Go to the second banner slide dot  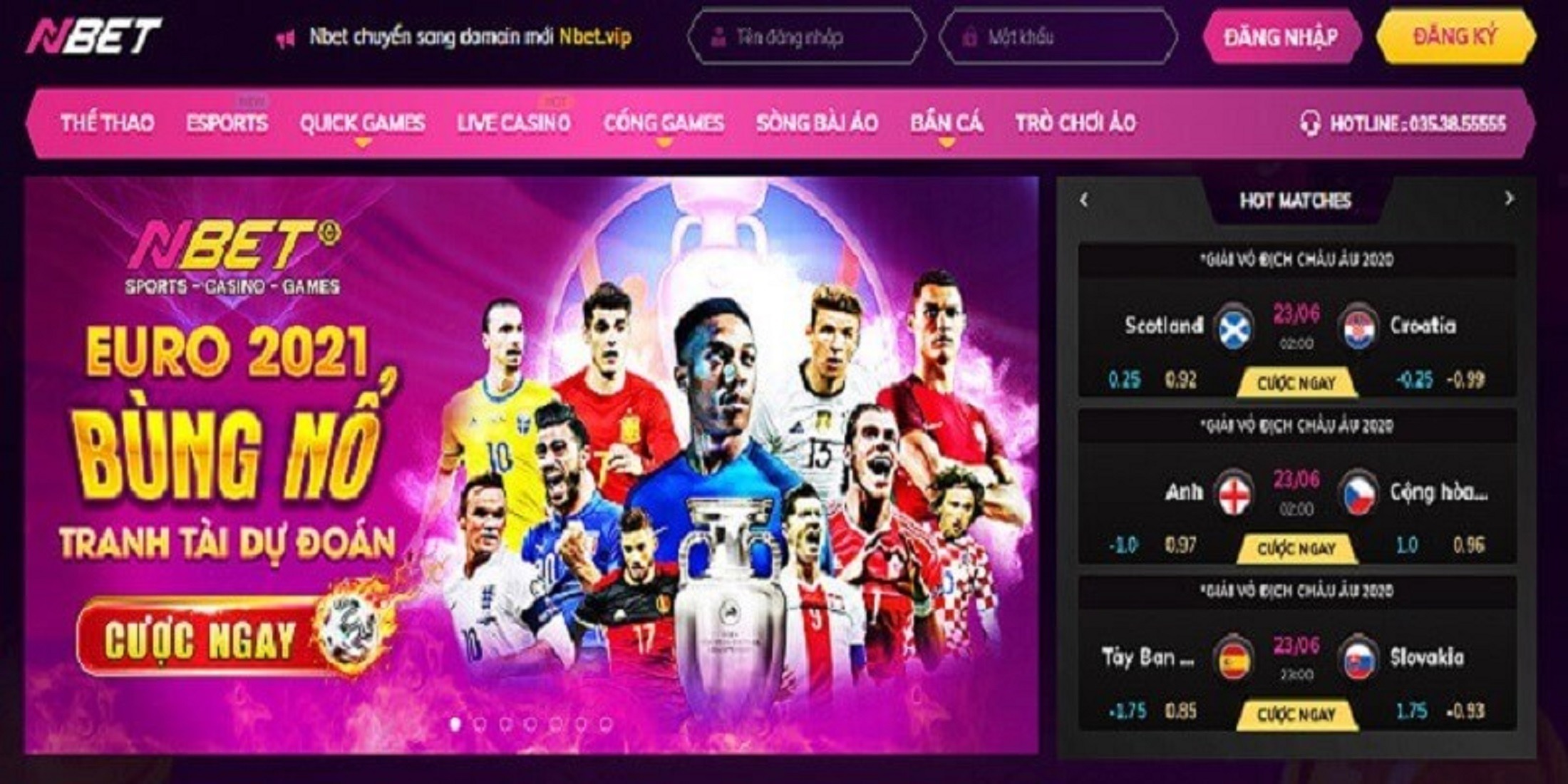pyautogui.click(x=480, y=724)
